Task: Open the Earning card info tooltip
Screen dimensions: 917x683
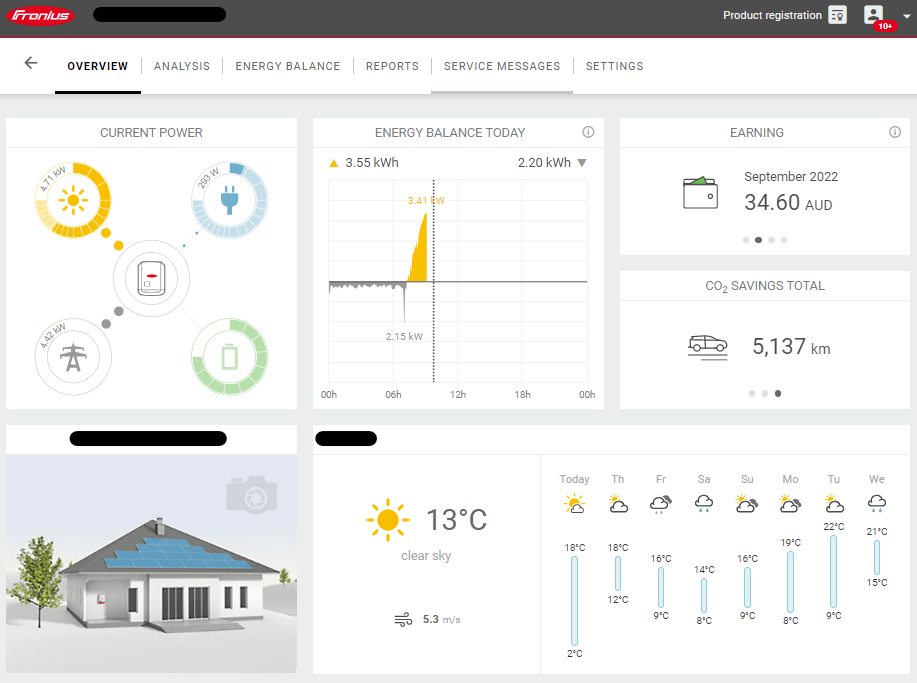Action: coord(893,131)
